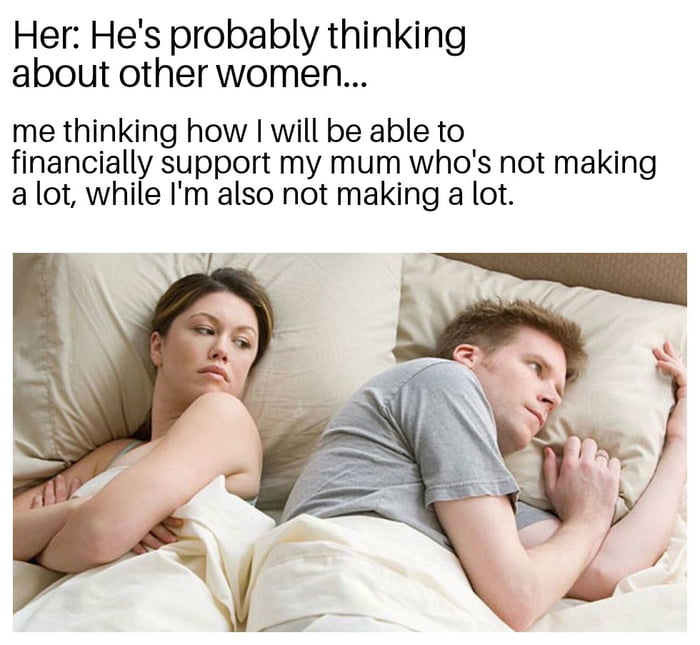Viewport: 700px width, 645px height.
Task: Click the wedding ring on man's hand
Action: [602, 454]
